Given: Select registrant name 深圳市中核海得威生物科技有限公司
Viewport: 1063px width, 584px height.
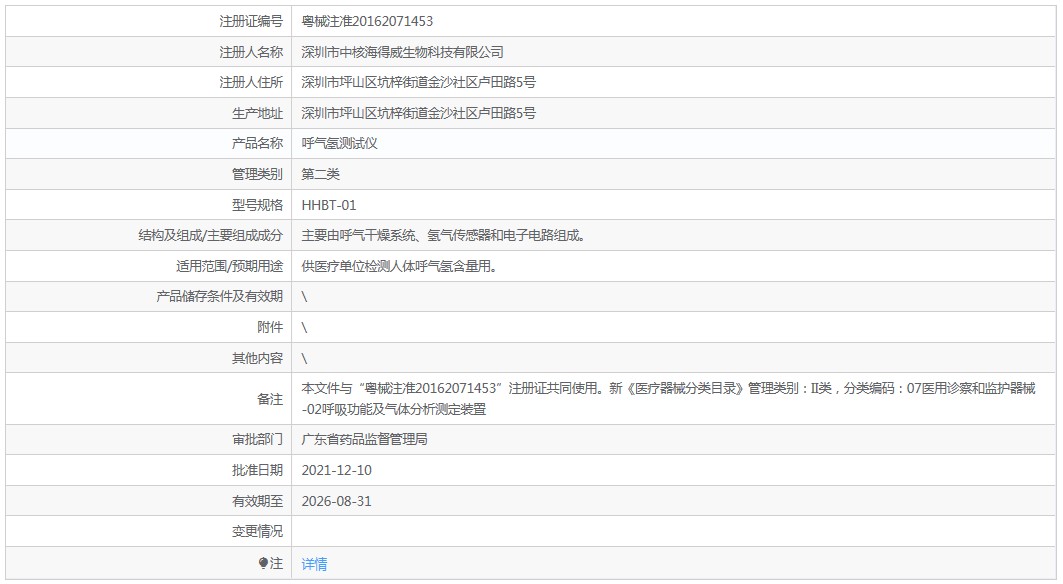Looking at the screenshot, I should pyautogui.click(x=402, y=52).
